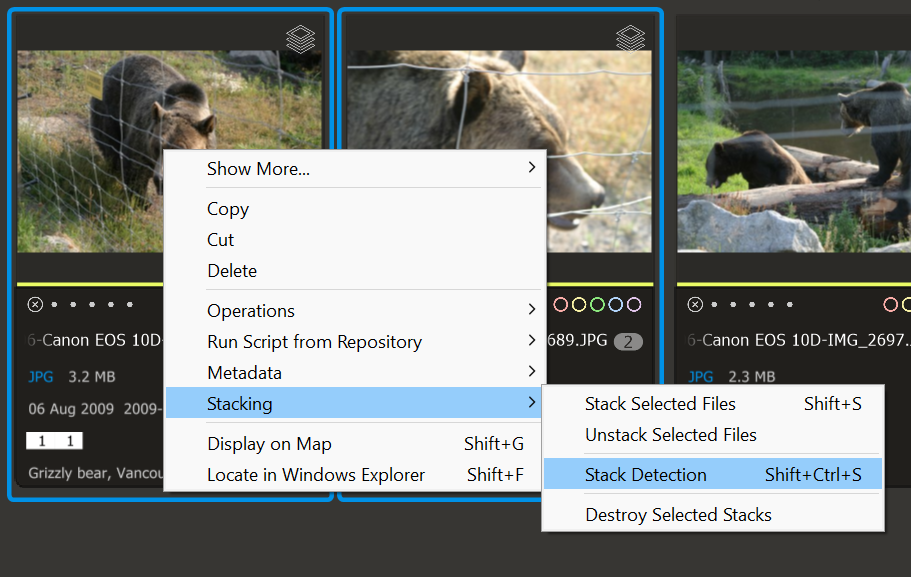Choose Display on Map
Screen dimensions: 911x577
355,444
